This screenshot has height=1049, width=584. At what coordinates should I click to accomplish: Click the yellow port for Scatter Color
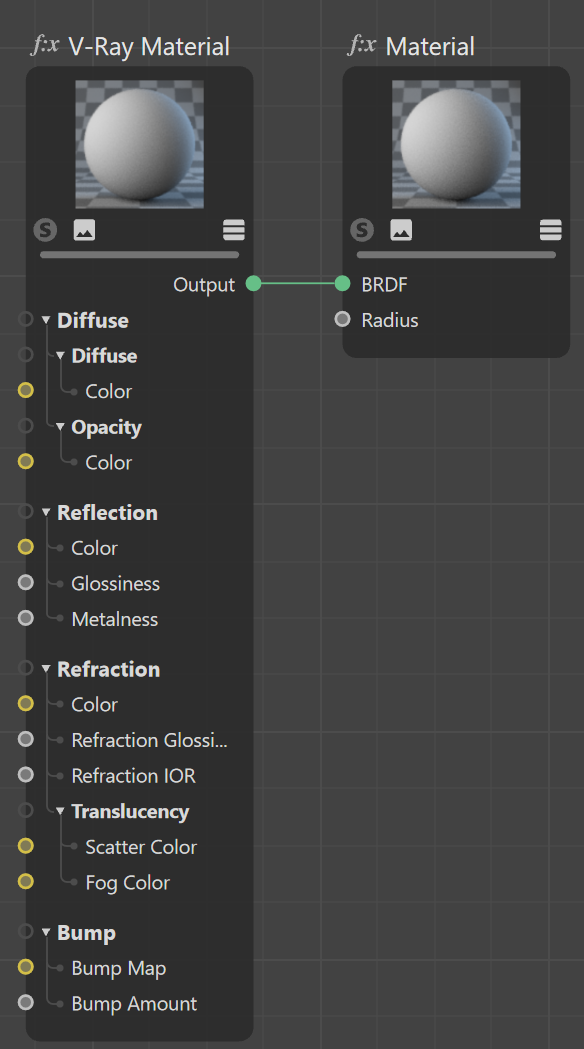point(25,846)
